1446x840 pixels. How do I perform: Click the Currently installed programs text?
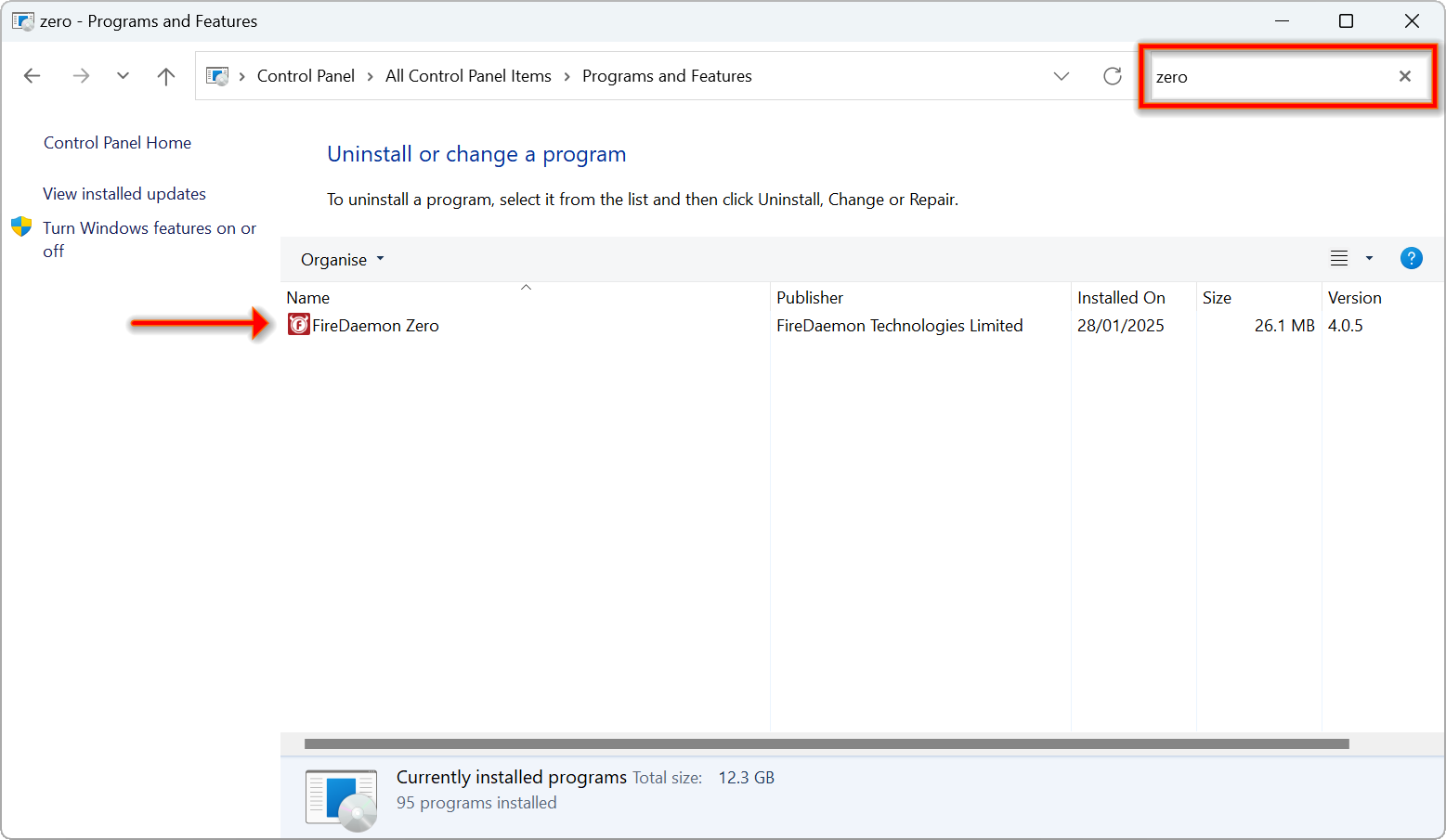pos(512,778)
